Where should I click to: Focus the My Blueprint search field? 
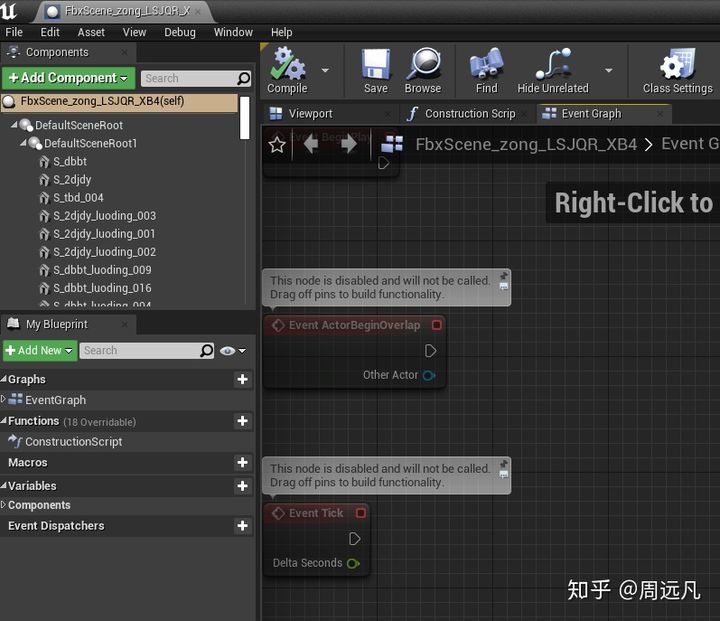click(x=140, y=350)
